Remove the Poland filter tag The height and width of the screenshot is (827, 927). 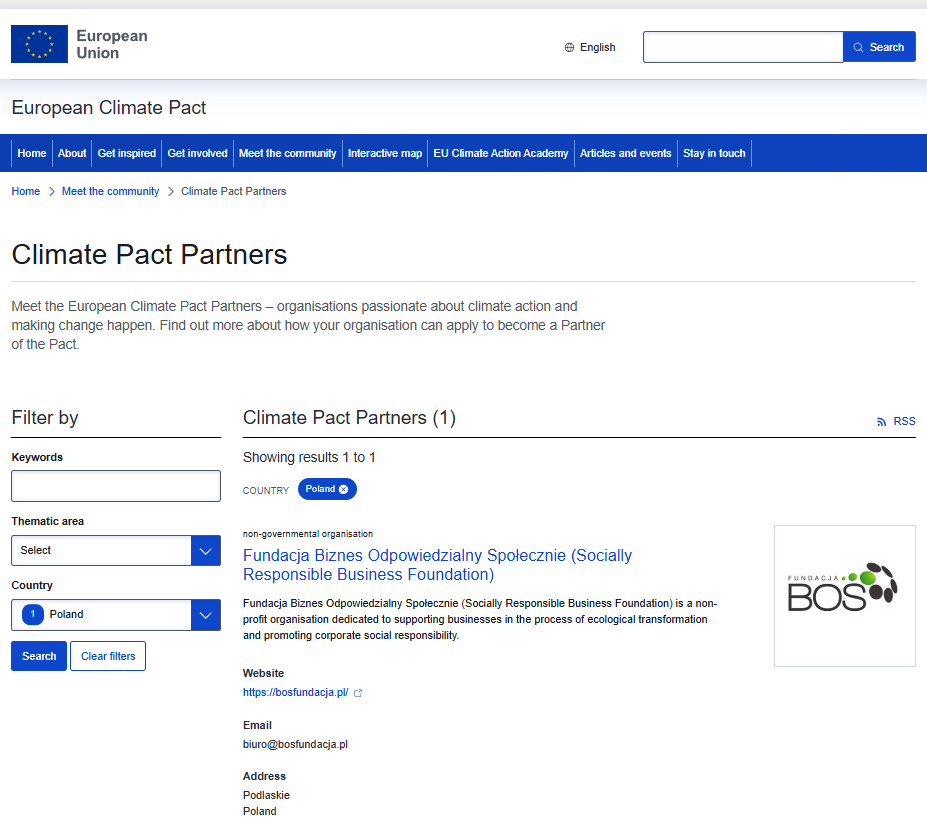pyautogui.click(x=344, y=489)
